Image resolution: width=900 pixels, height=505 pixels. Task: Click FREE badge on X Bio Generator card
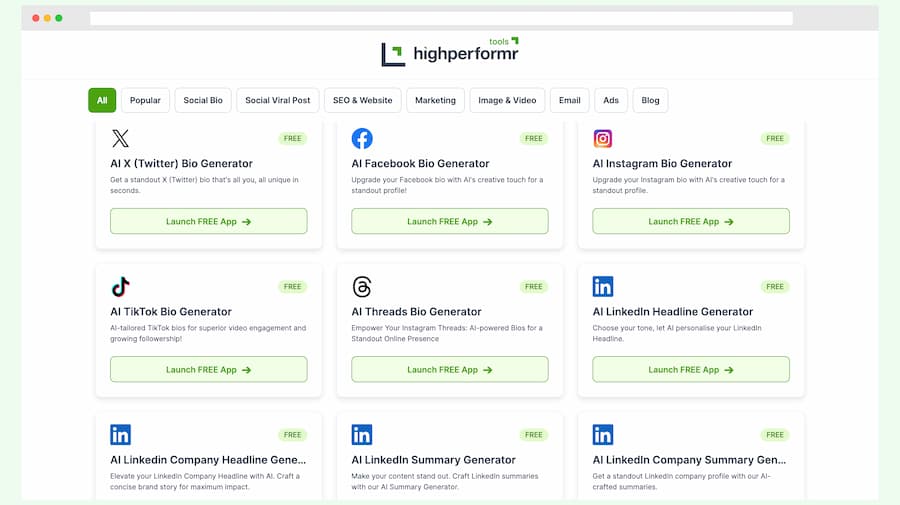pos(293,138)
